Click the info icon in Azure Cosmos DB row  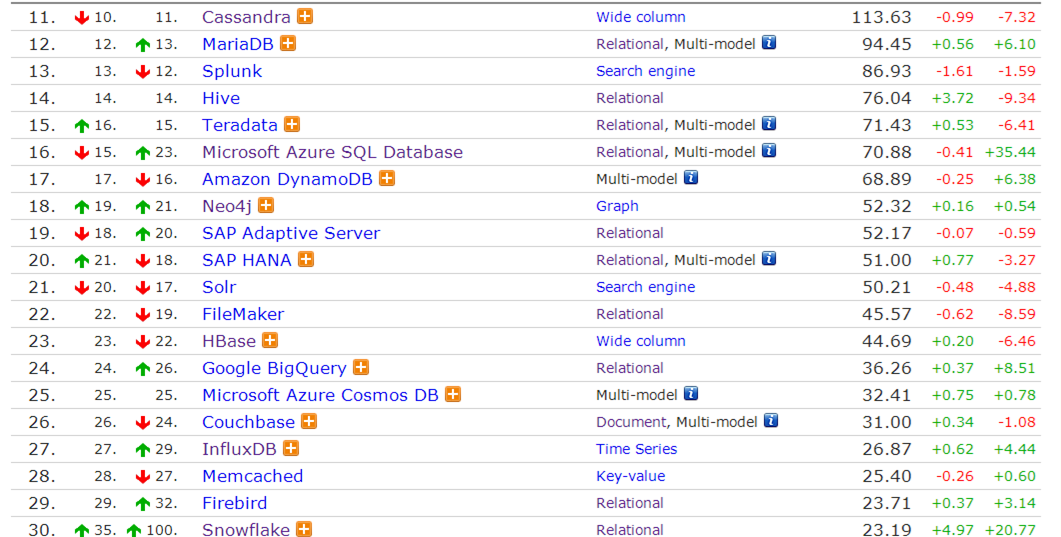pos(691,394)
